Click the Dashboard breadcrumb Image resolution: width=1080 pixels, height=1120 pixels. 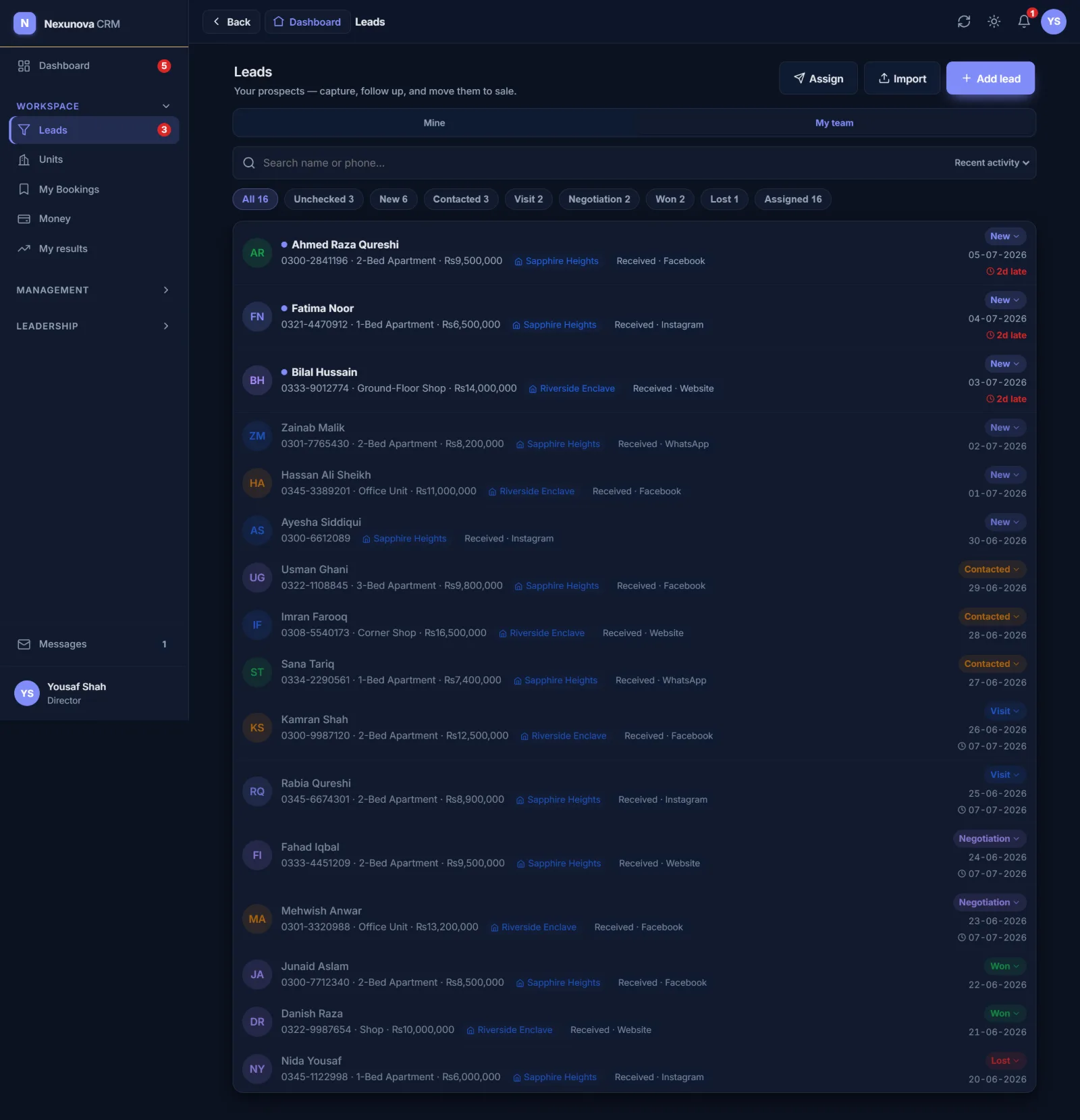(x=308, y=22)
